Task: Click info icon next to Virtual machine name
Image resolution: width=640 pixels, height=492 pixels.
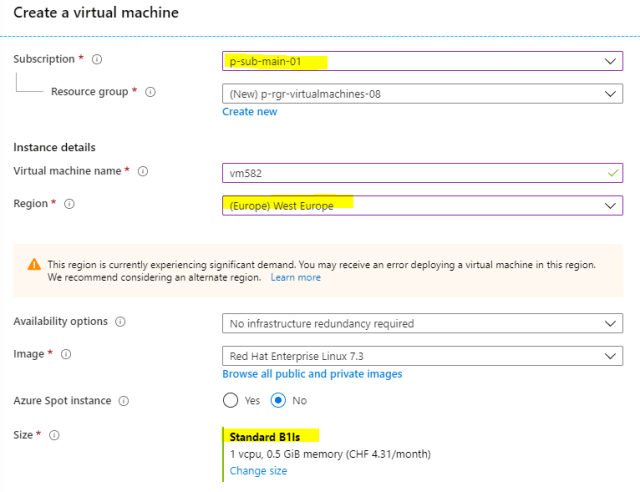Action: pos(143,171)
